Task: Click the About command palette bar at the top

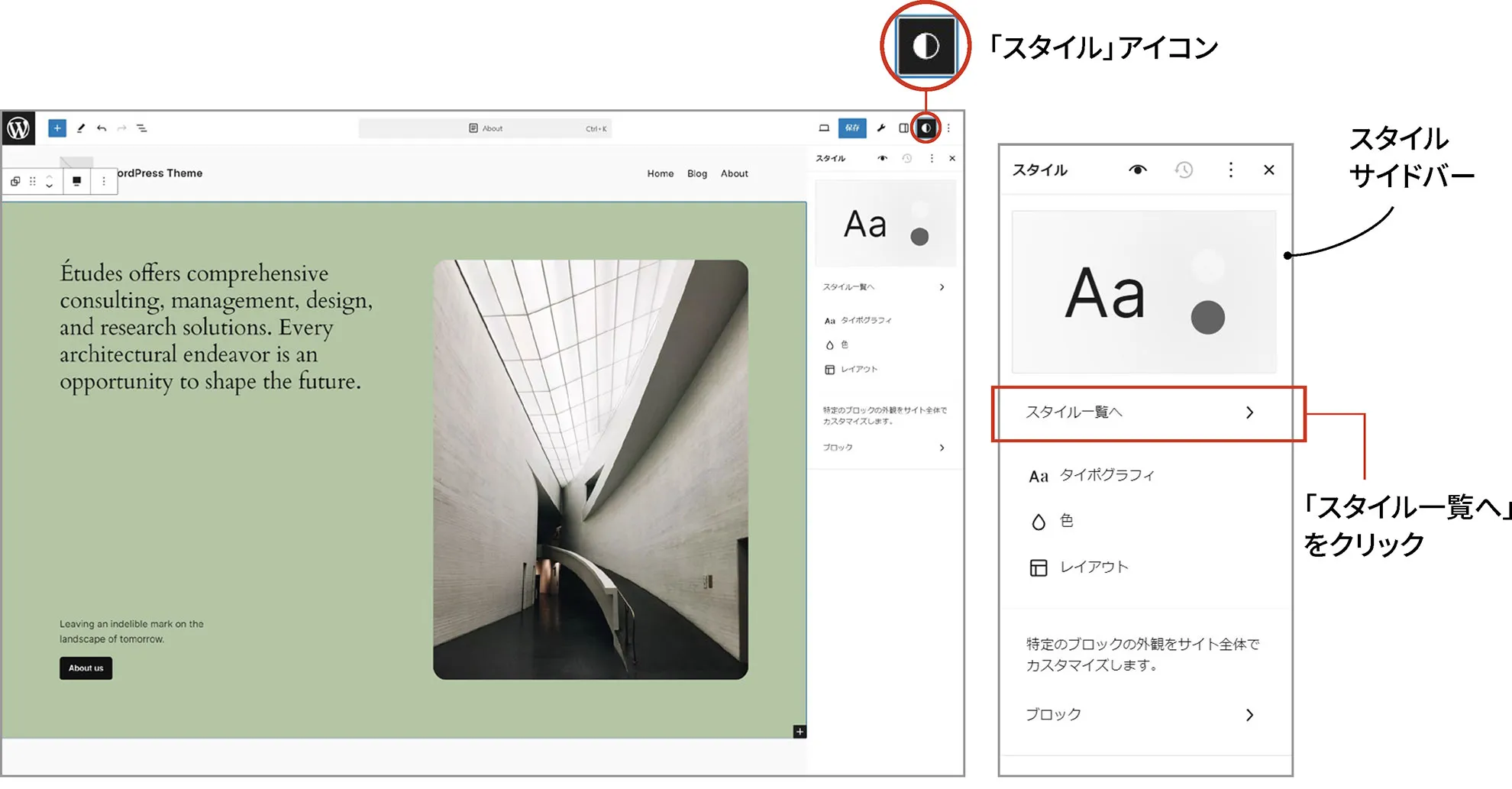Action: pos(486,128)
